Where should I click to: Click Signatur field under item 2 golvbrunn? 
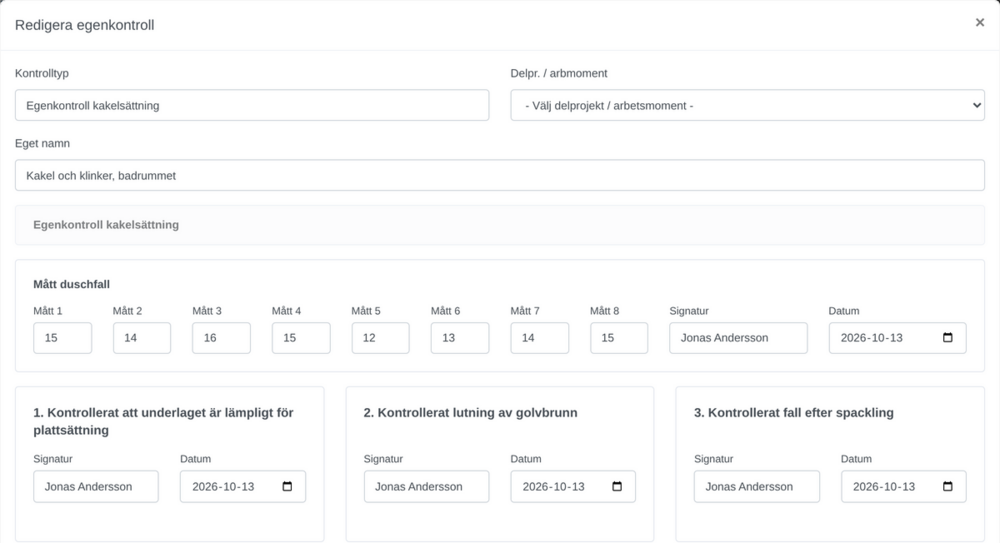tap(426, 486)
